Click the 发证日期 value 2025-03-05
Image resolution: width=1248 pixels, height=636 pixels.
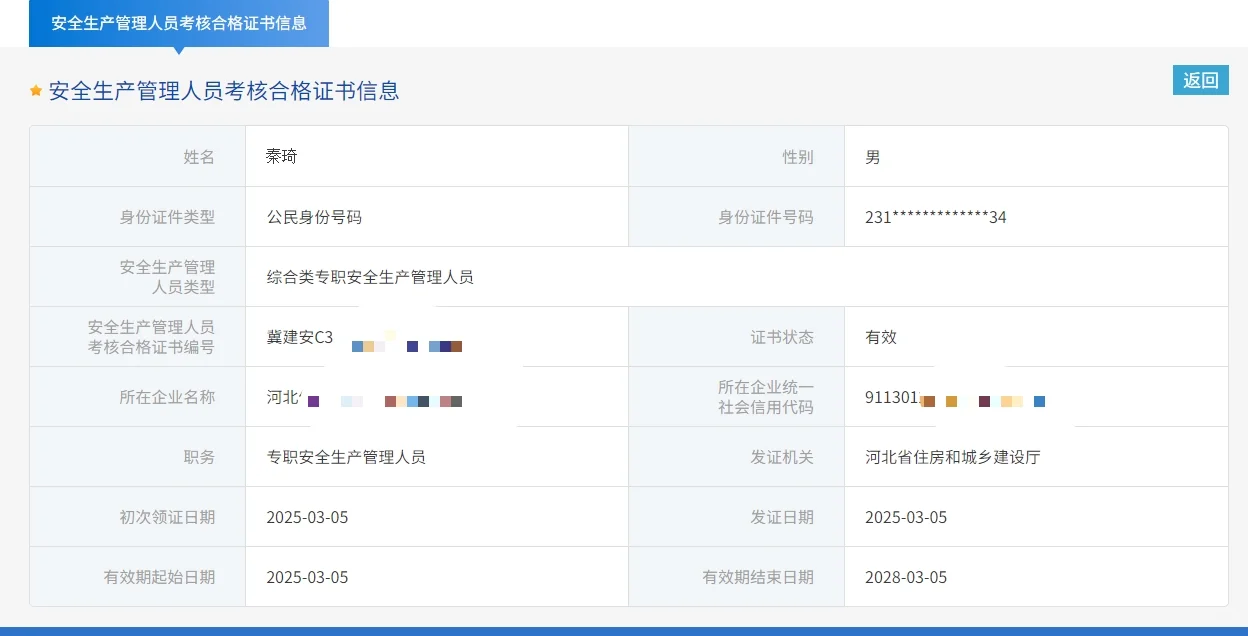(906, 517)
